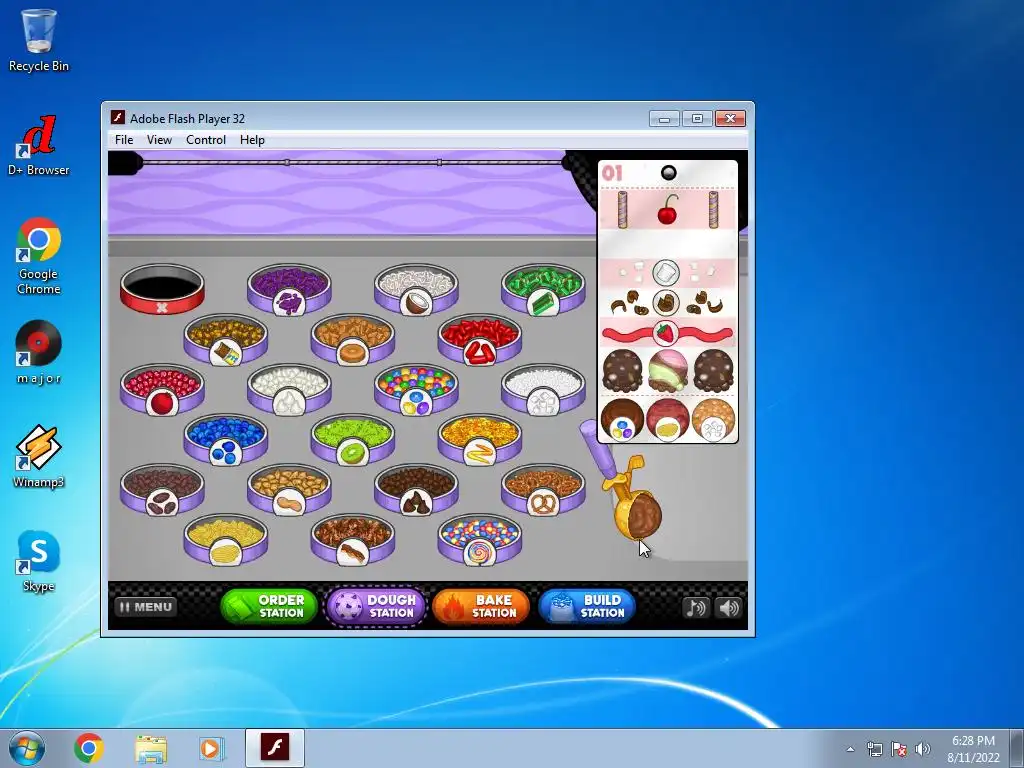Image resolution: width=1024 pixels, height=768 pixels.
Task: Choose the coconut shavings bowl
Action: click(x=416, y=289)
